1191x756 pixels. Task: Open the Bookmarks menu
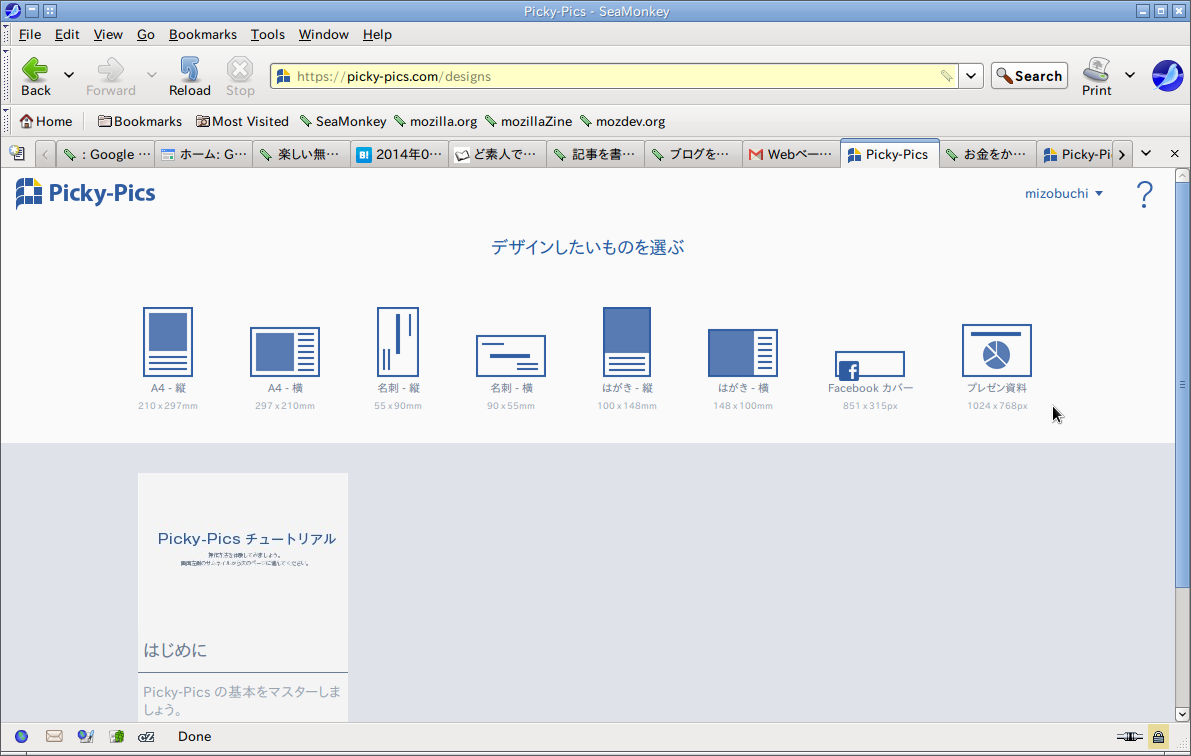(x=203, y=34)
